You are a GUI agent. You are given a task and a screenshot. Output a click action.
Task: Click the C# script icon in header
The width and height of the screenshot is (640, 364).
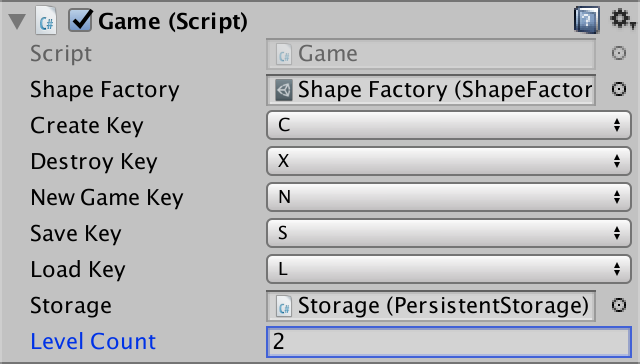click(x=46, y=20)
